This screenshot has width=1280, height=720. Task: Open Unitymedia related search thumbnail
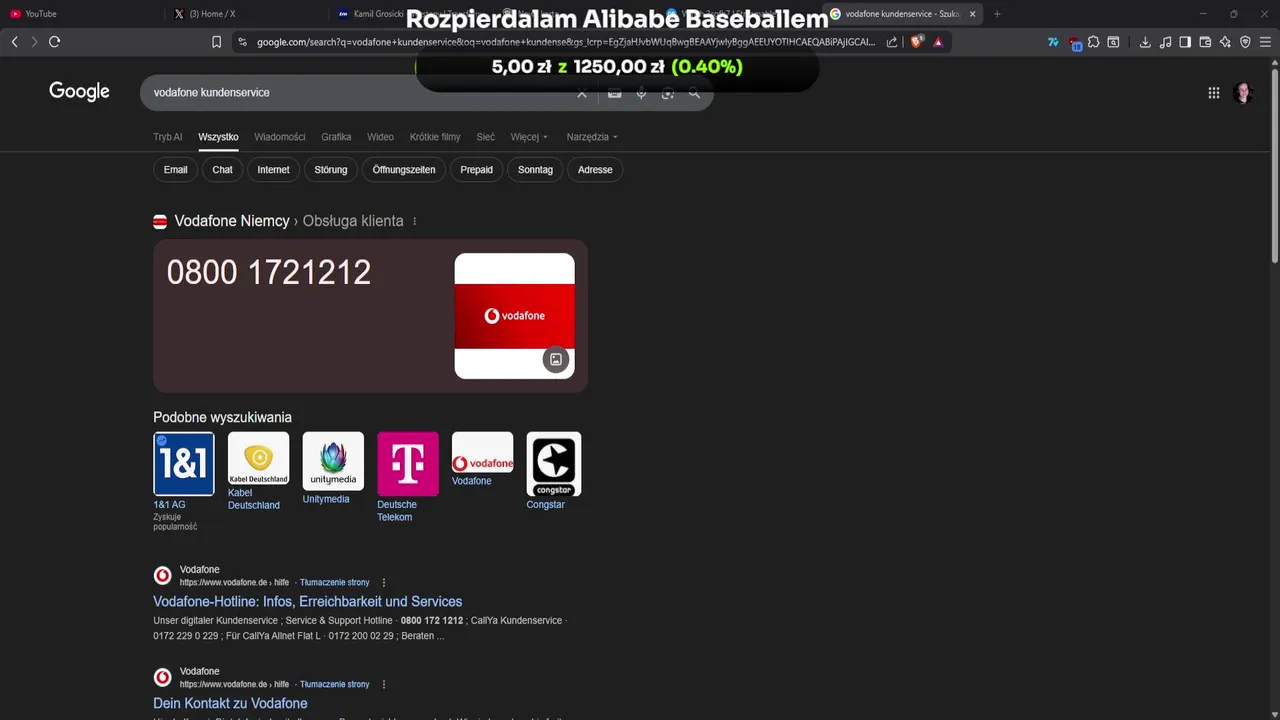(x=333, y=461)
